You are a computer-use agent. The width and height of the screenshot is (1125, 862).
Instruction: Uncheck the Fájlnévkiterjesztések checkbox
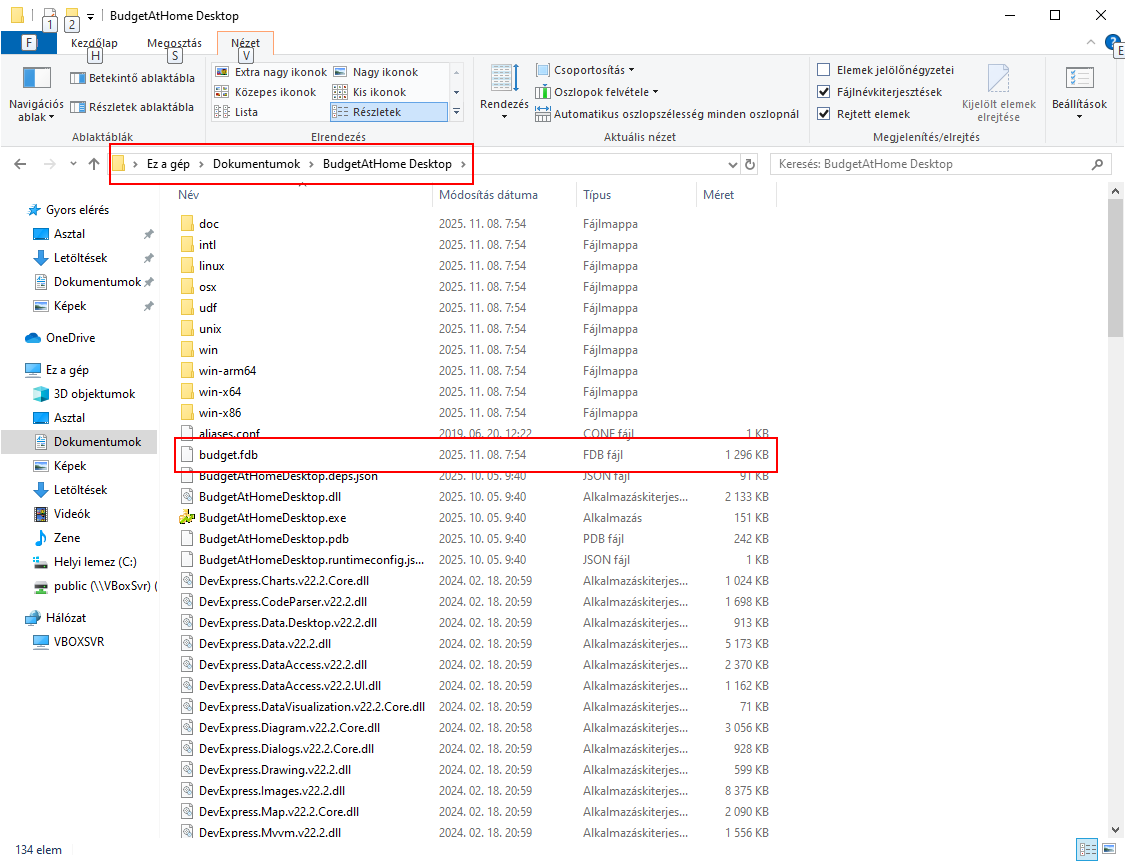(824, 92)
